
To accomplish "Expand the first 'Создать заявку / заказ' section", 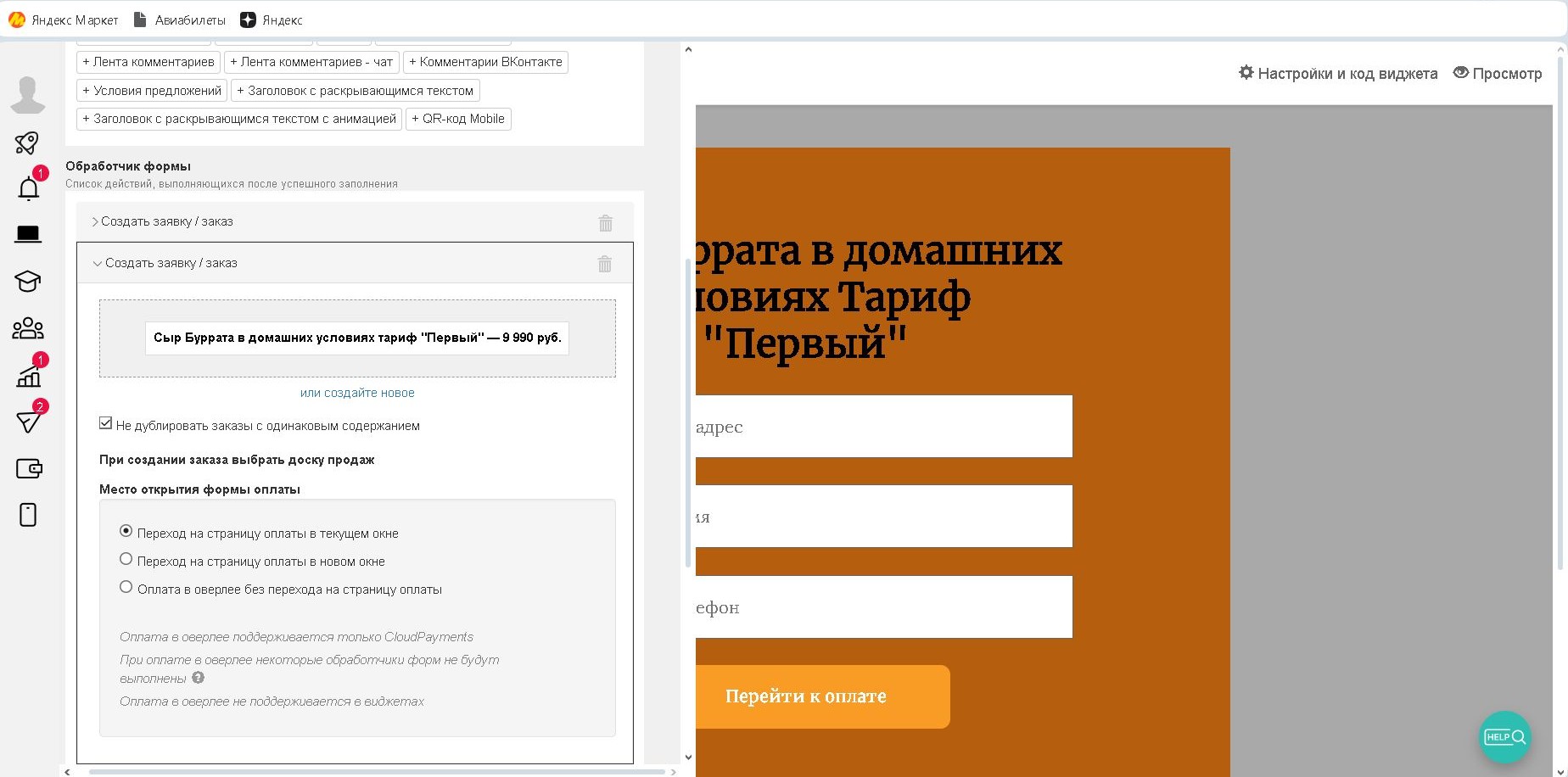I will tap(167, 221).
